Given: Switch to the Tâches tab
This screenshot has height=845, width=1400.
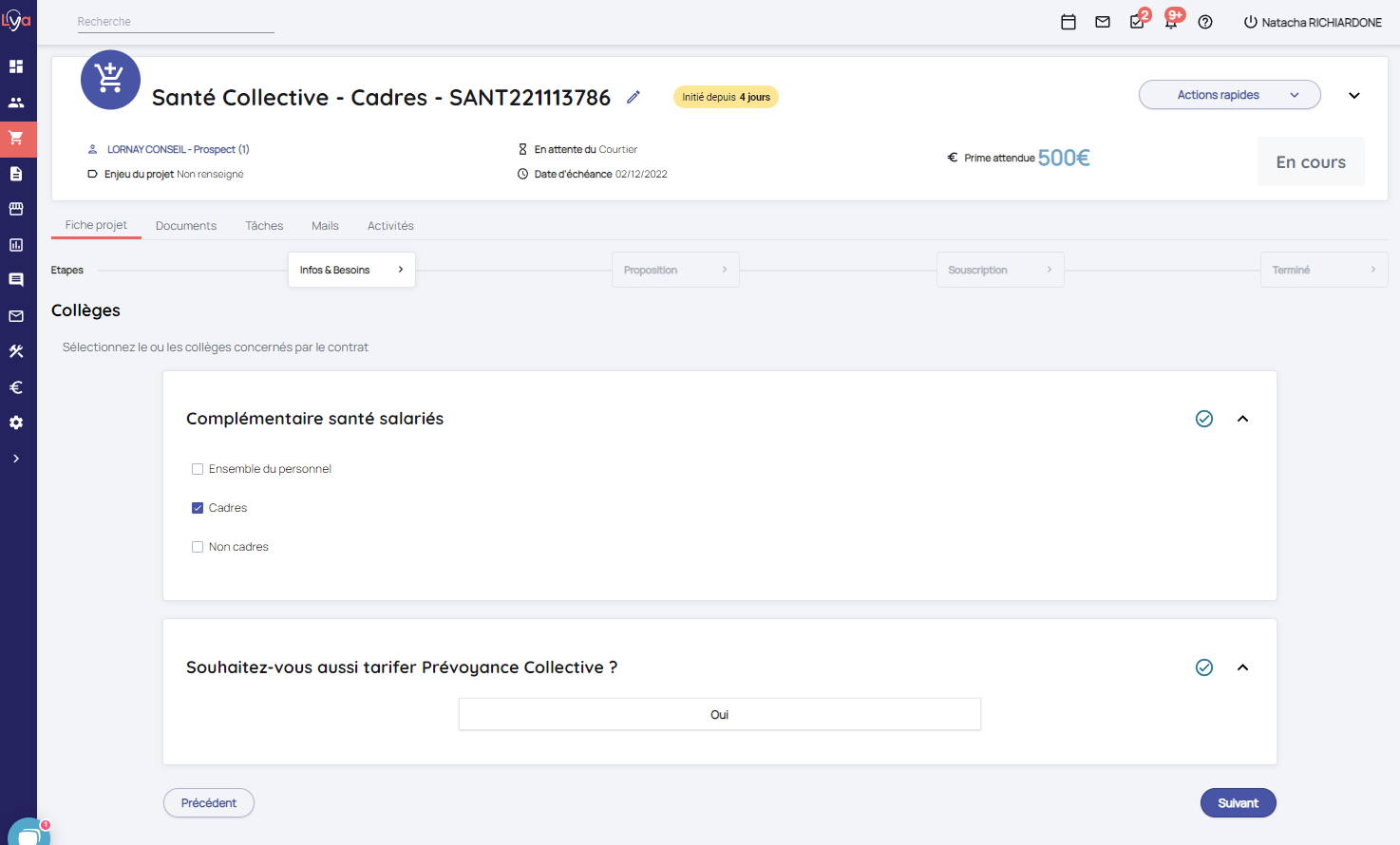Looking at the screenshot, I should coord(264,226).
